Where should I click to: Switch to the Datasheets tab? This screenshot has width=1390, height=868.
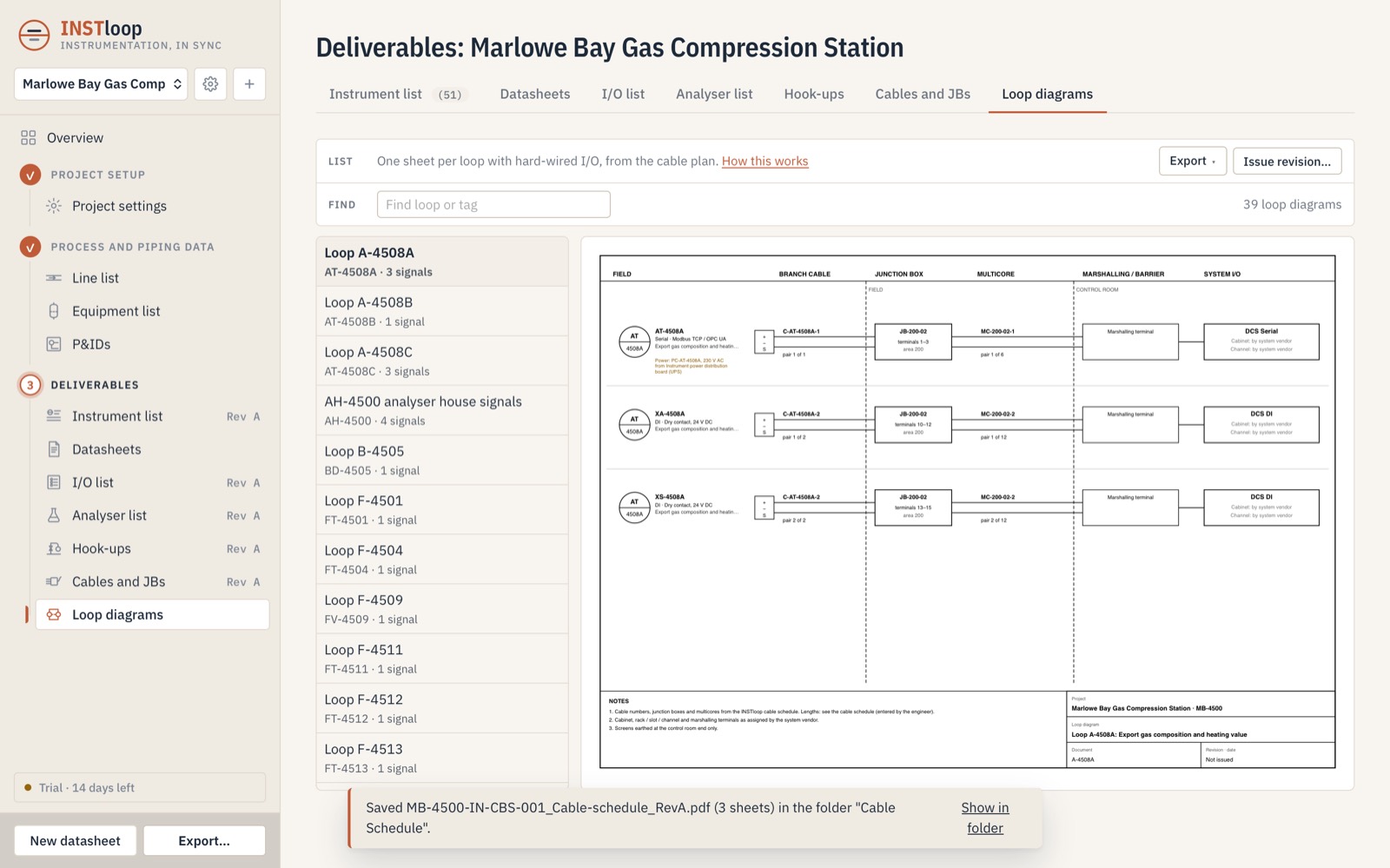tap(535, 94)
